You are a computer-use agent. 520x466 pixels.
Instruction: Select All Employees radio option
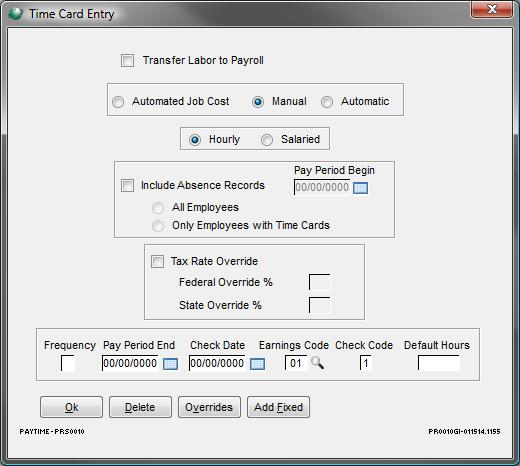point(158,208)
